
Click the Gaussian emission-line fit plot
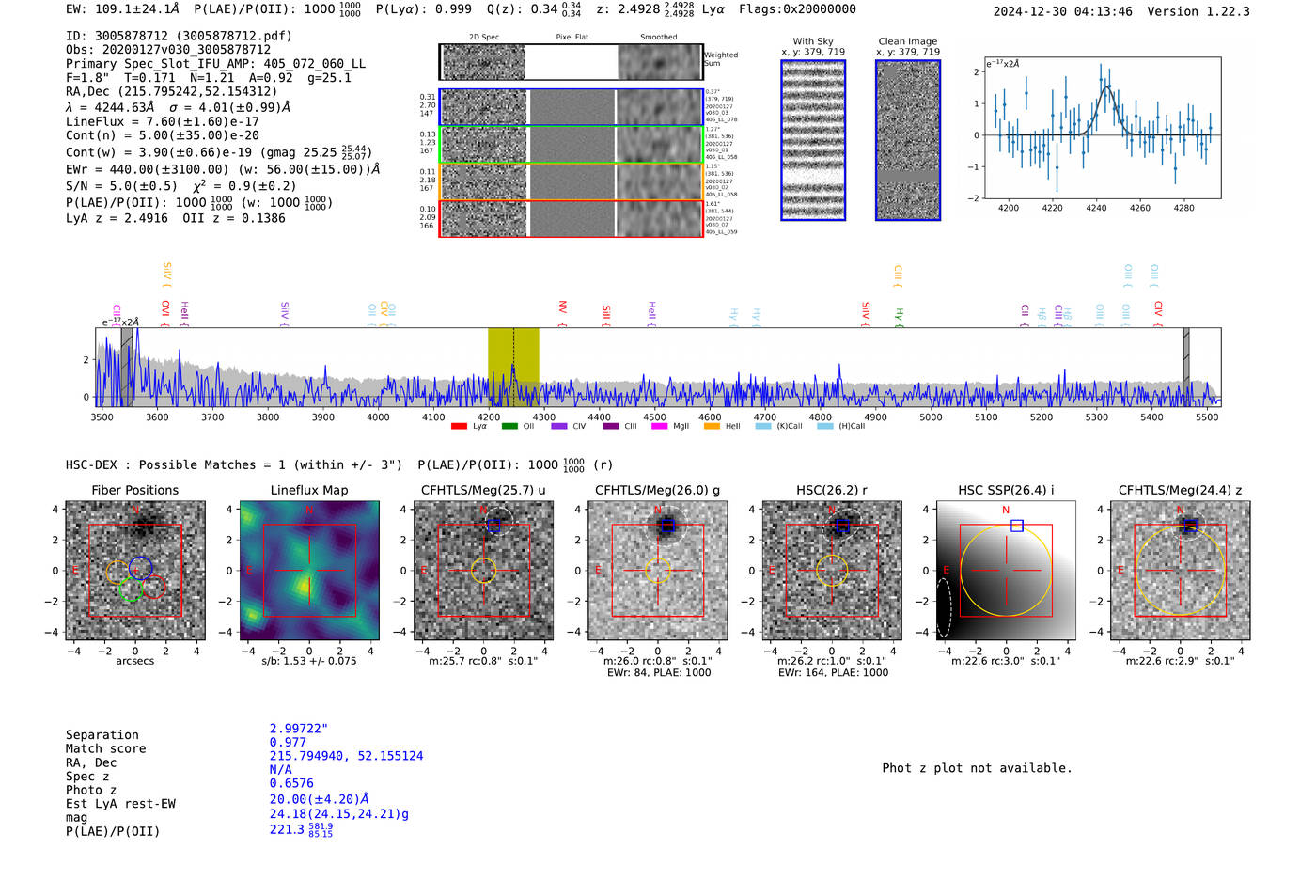(1102, 128)
